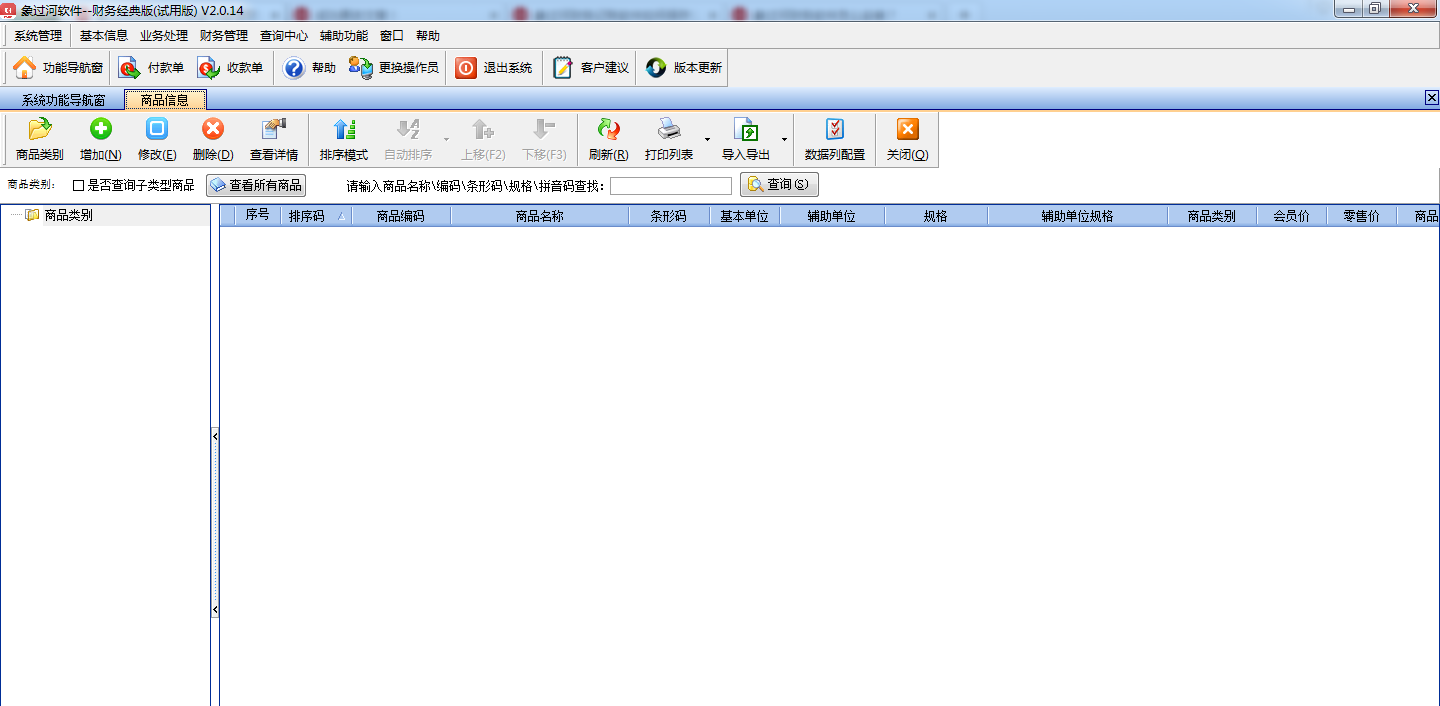Open 打印列表 dropdown arrow
Screen dimensions: 1440x706
click(x=707, y=140)
